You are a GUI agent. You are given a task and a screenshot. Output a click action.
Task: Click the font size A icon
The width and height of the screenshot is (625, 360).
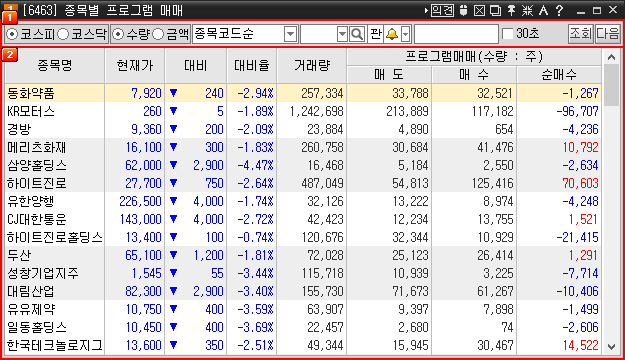tap(543, 10)
